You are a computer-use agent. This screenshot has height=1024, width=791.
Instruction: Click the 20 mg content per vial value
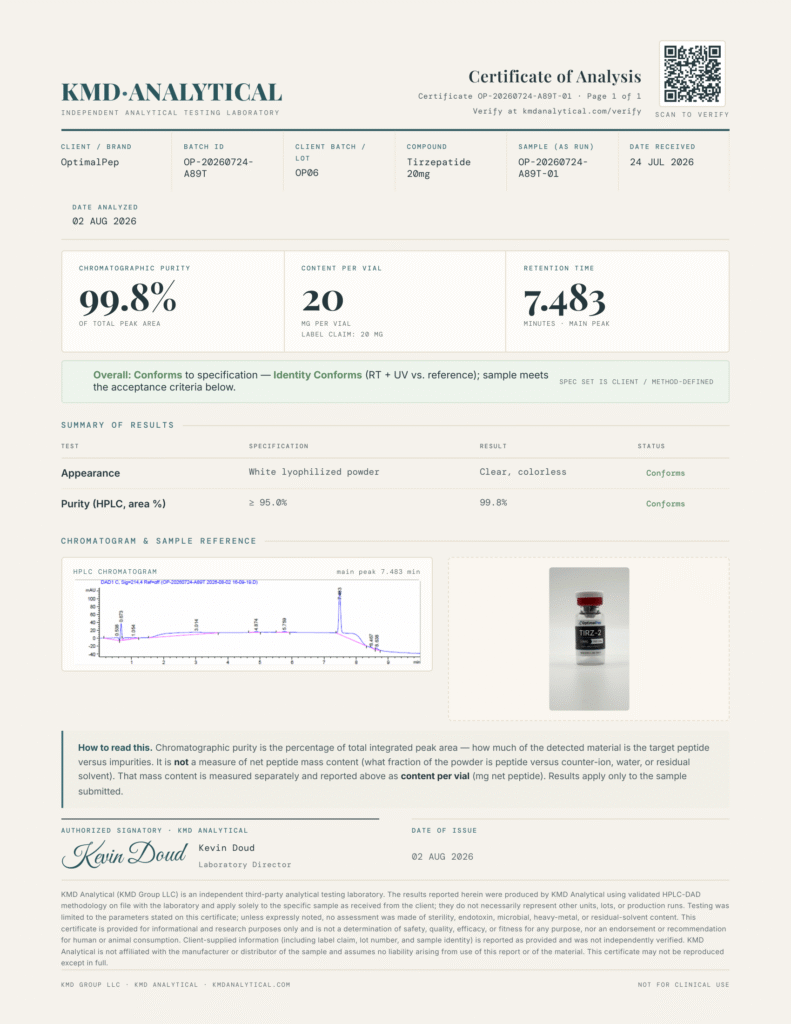(323, 300)
